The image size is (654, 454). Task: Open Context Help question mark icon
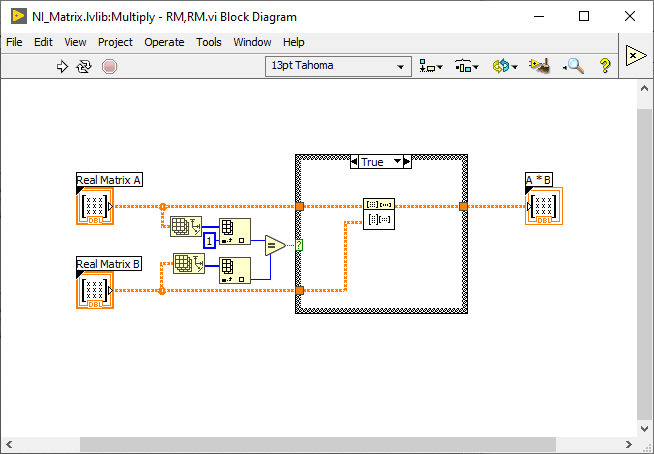pos(604,66)
